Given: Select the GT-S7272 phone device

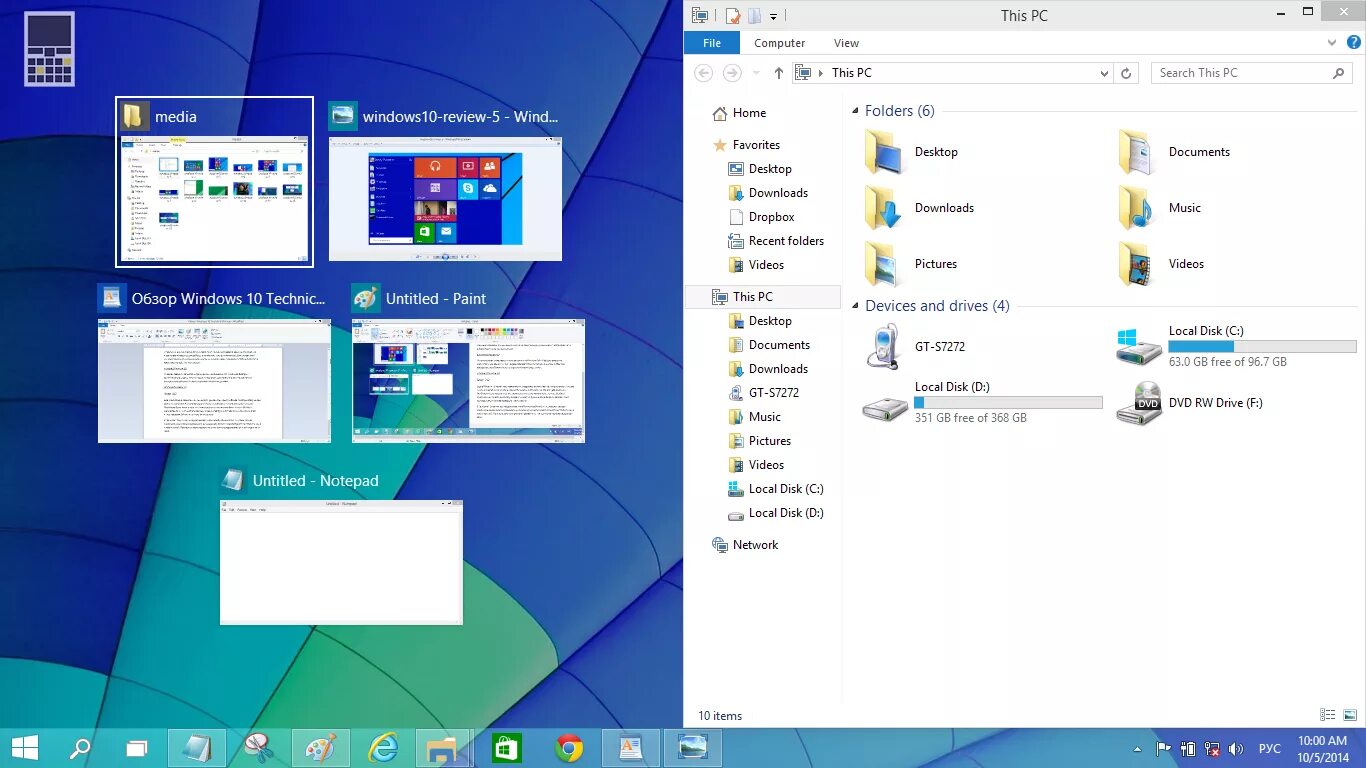Looking at the screenshot, I should click(914, 347).
